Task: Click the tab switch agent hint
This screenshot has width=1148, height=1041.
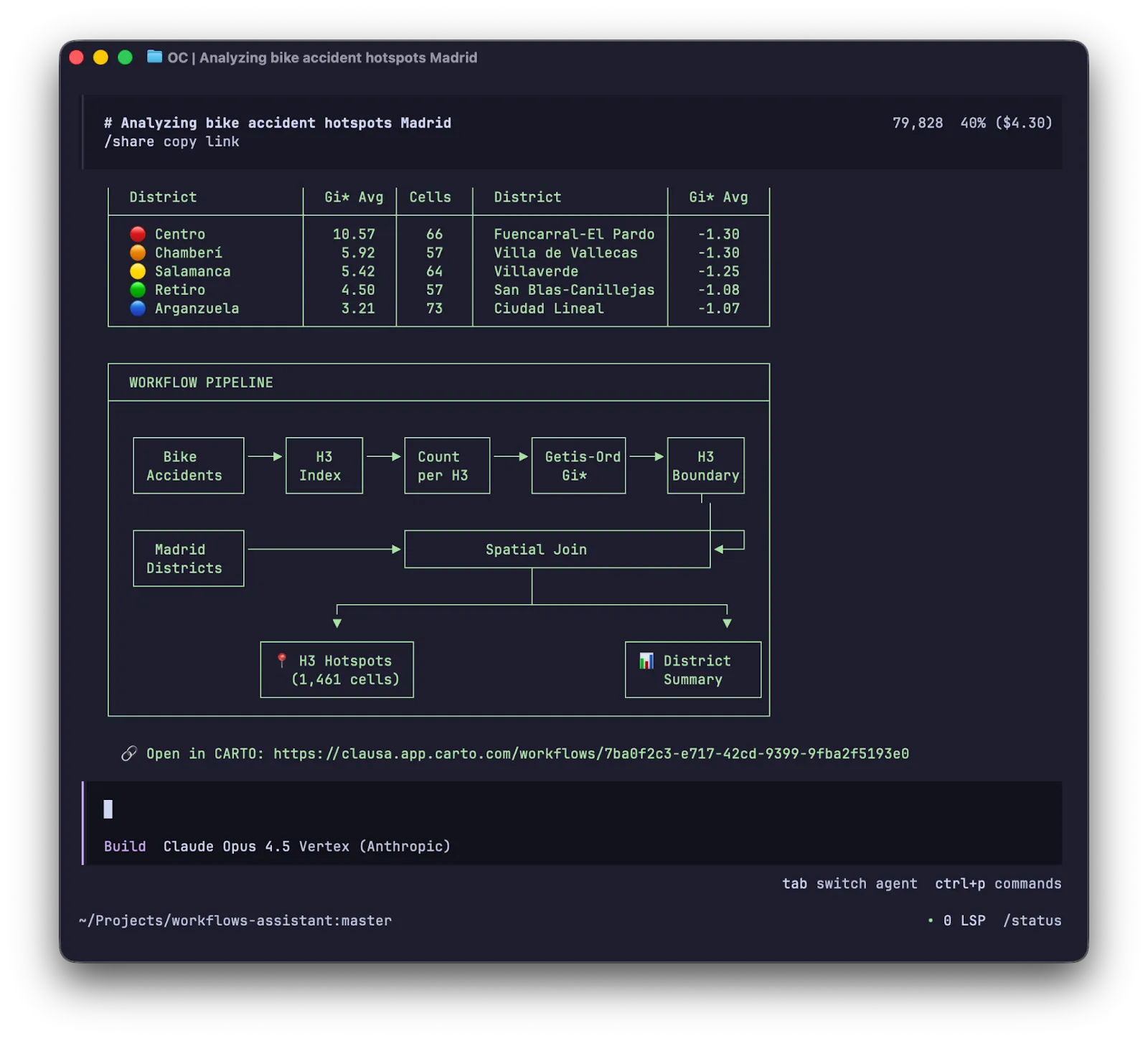Action: [850, 884]
